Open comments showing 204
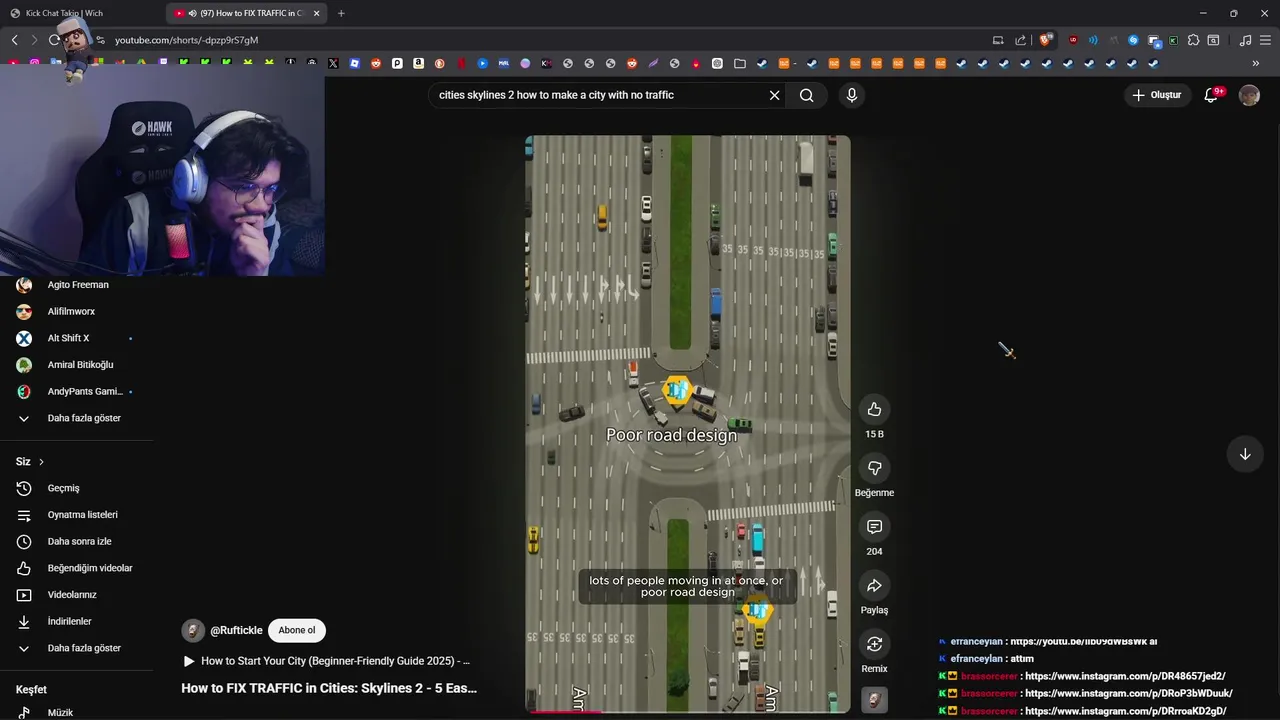The height and width of the screenshot is (720, 1280). pyautogui.click(x=874, y=527)
